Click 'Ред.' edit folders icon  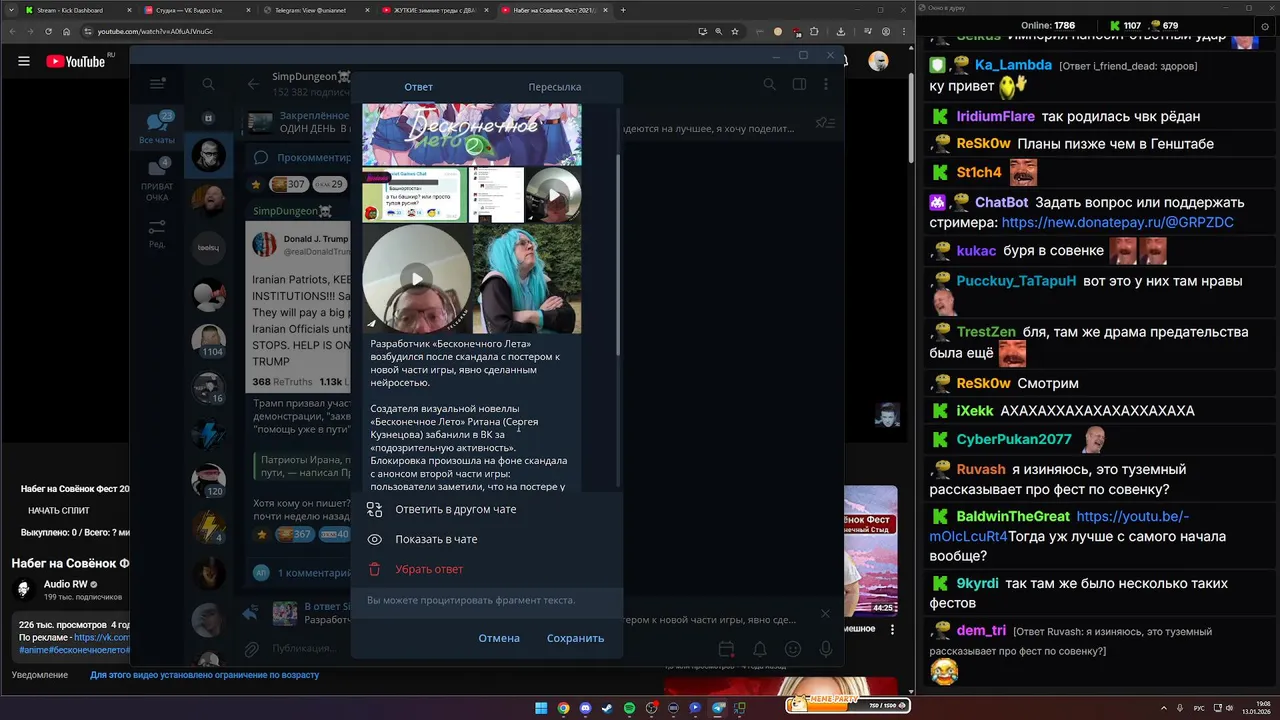(x=157, y=234)
